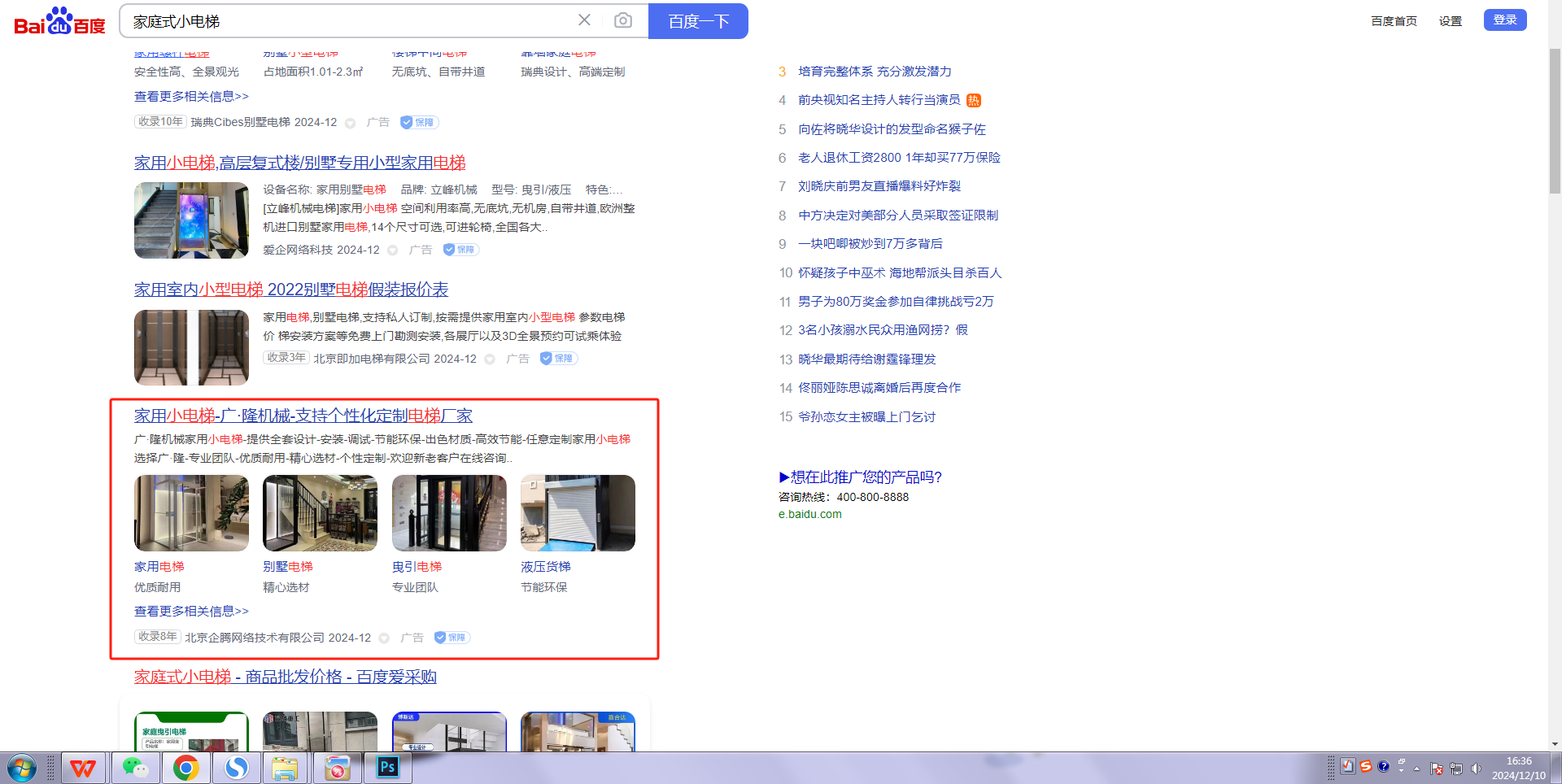Open WPS Office from the taskbar

[83, 768]
